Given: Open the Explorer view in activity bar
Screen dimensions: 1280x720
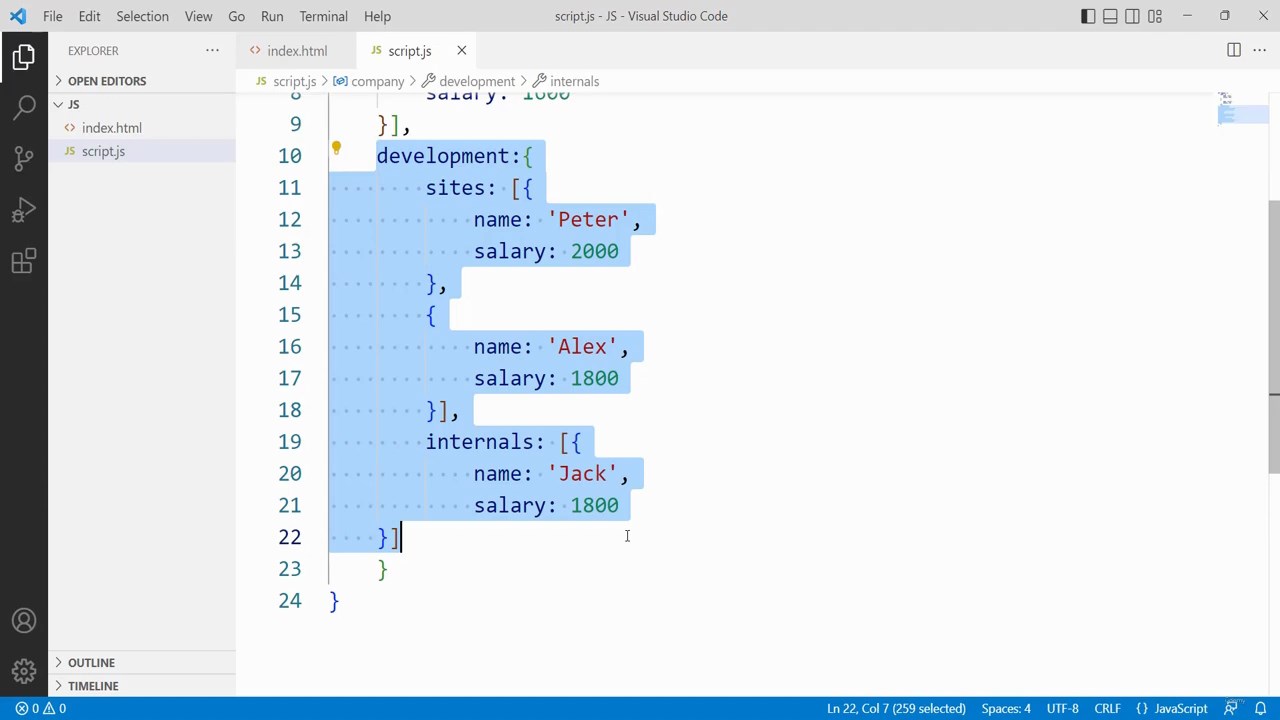Looking at the screenshot, I should coord(24,57).
